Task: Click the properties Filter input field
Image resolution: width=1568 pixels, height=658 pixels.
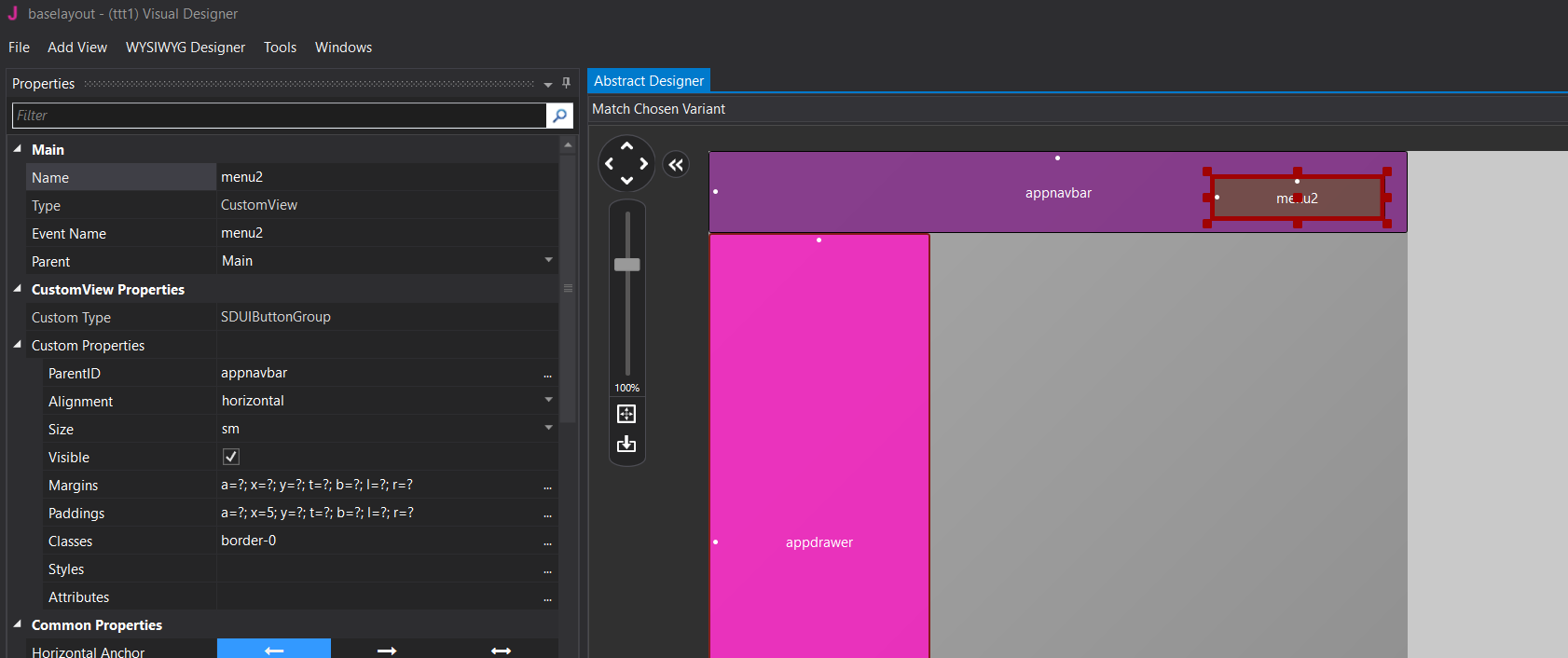Action: pyautogui.click(x=280, y=116)
